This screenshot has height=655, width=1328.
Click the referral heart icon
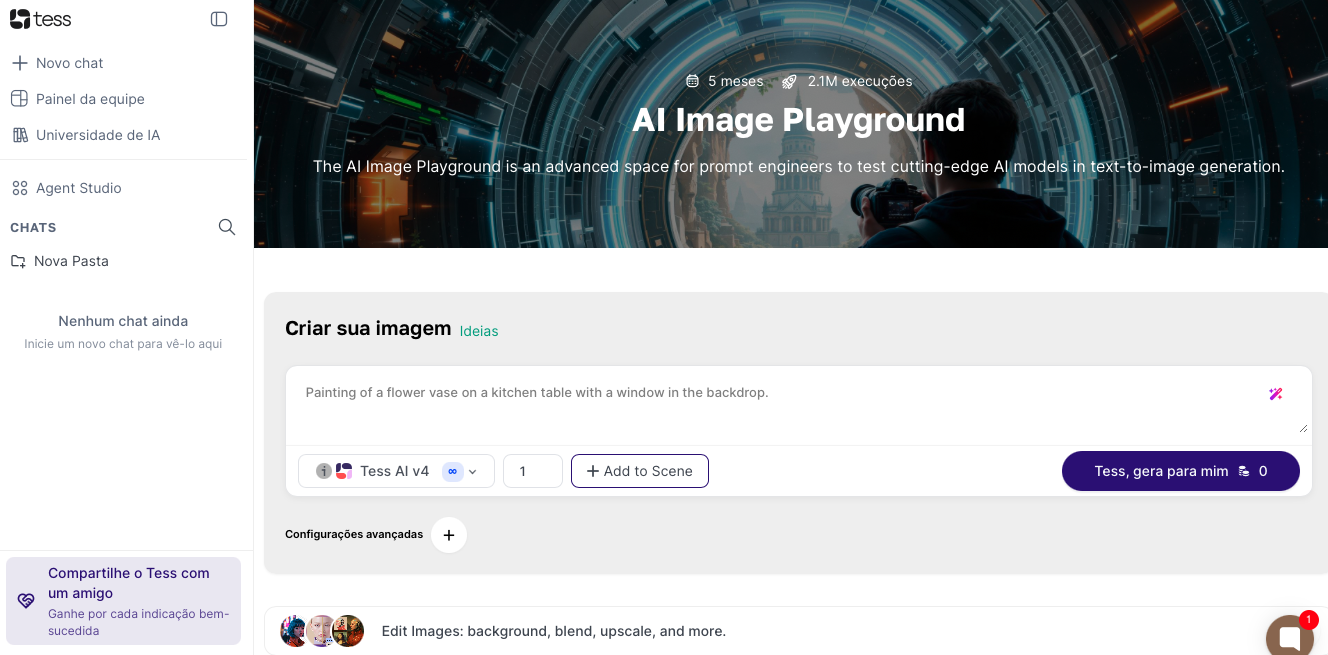[26, 601]
